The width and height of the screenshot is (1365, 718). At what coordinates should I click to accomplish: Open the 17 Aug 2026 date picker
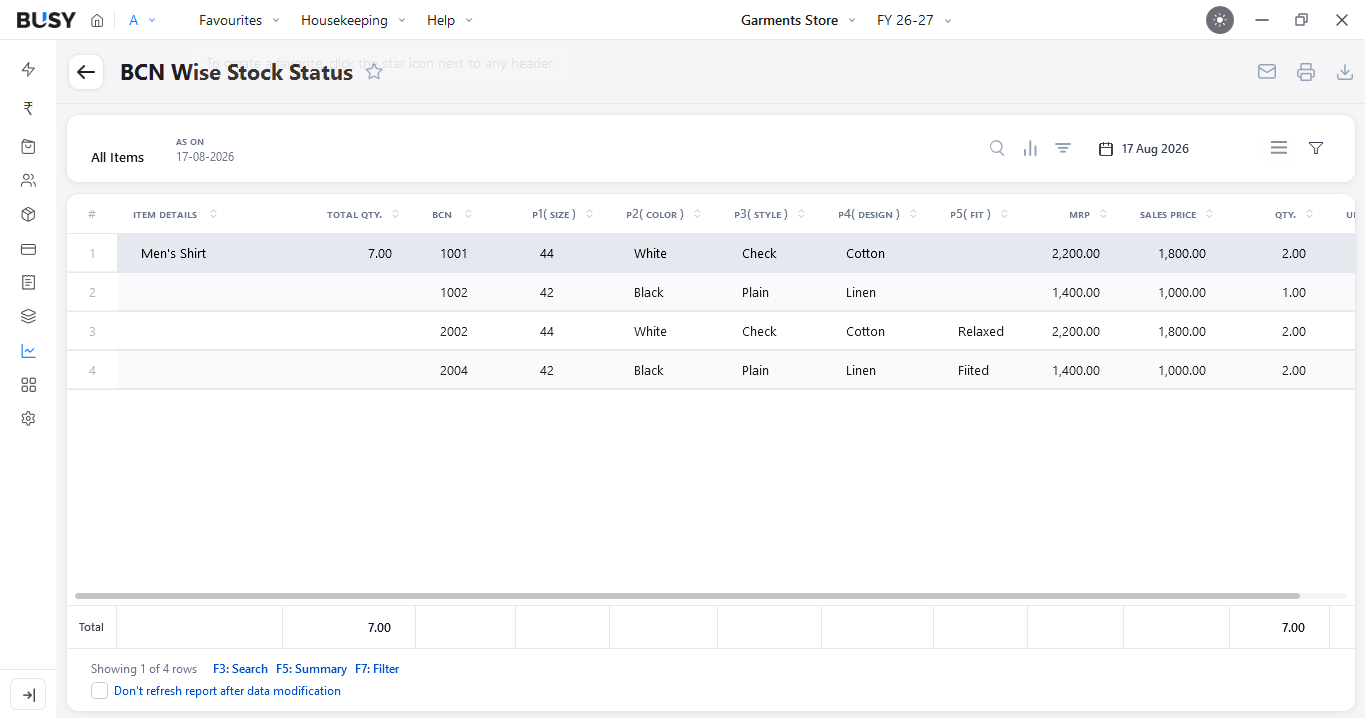[x=1144, y=149]
